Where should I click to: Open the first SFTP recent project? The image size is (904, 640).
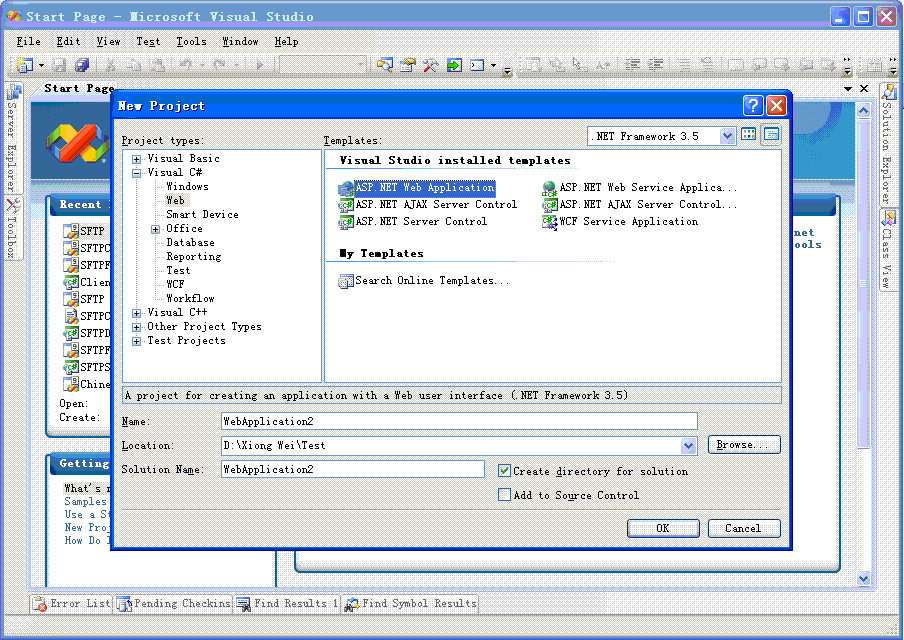coord(85,231)
